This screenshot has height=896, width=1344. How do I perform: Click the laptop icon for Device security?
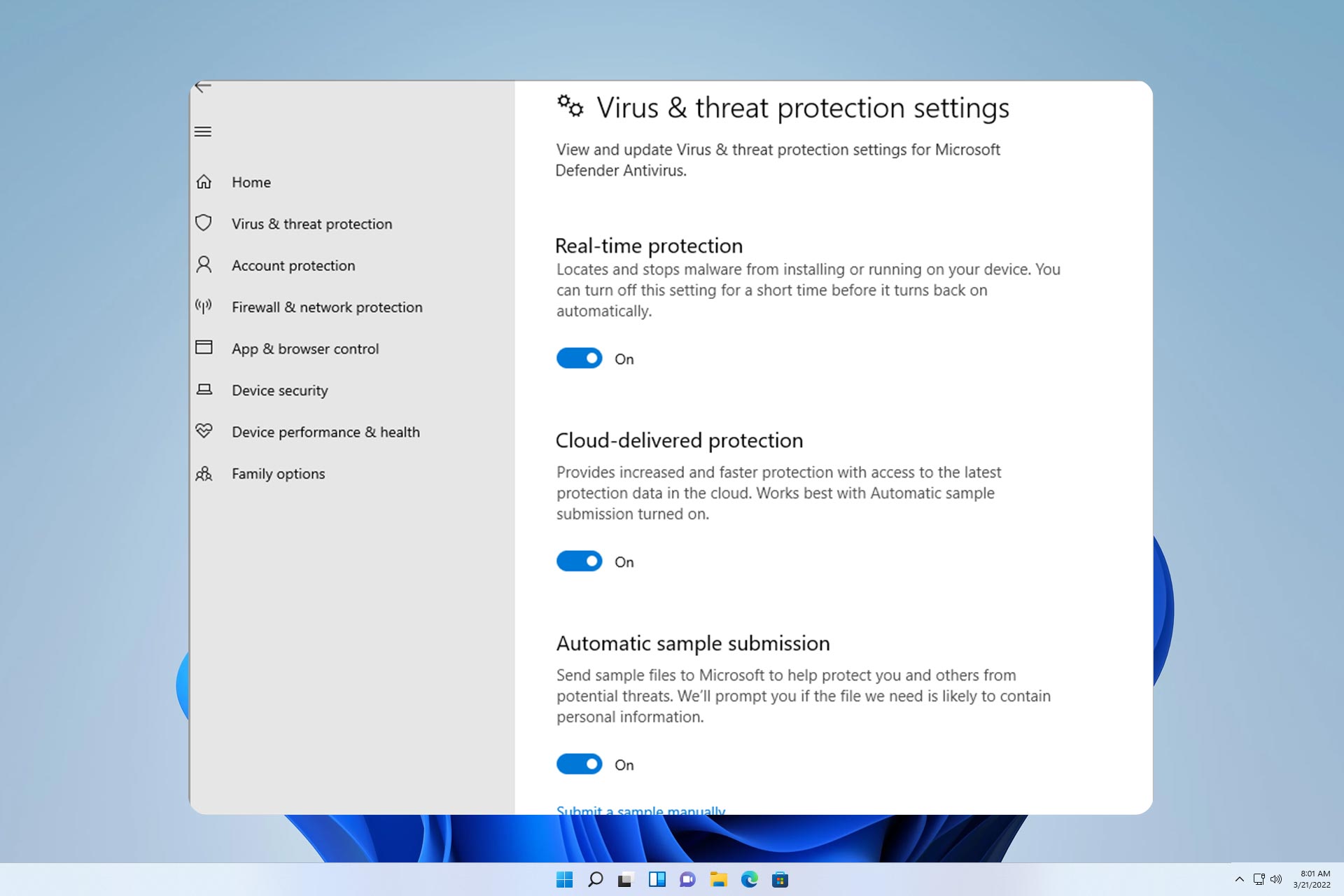click(204, 389)
